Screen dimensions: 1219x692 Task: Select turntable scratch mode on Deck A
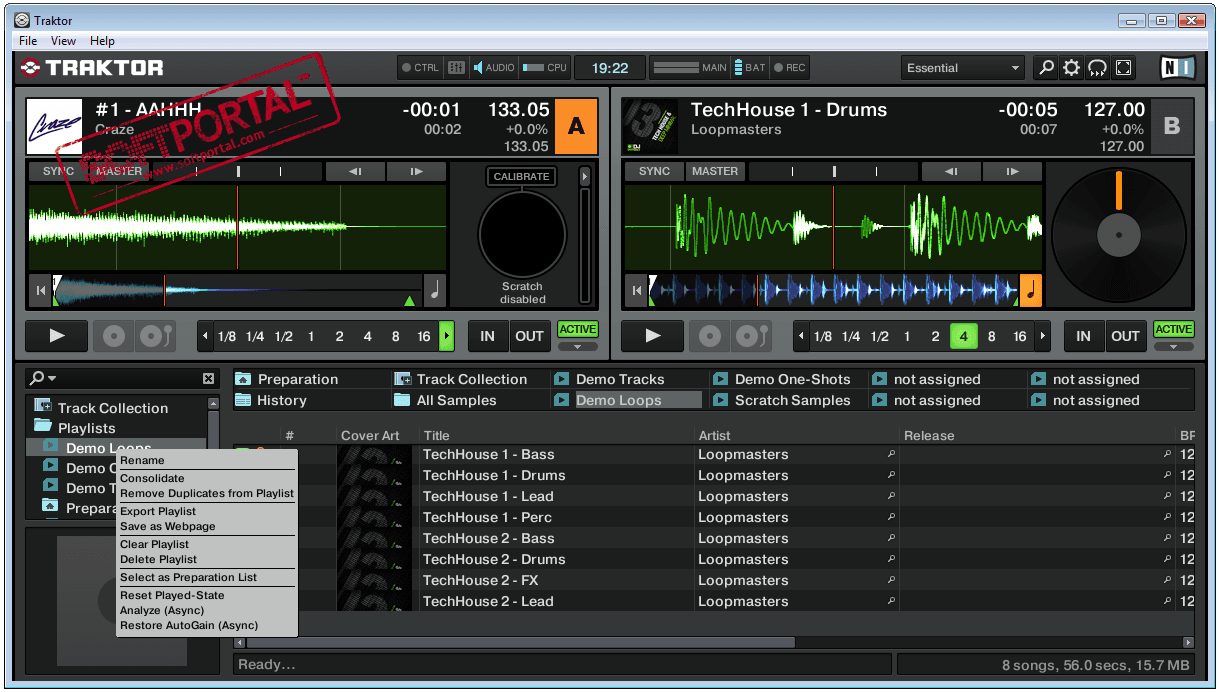[x=155, y=336]
